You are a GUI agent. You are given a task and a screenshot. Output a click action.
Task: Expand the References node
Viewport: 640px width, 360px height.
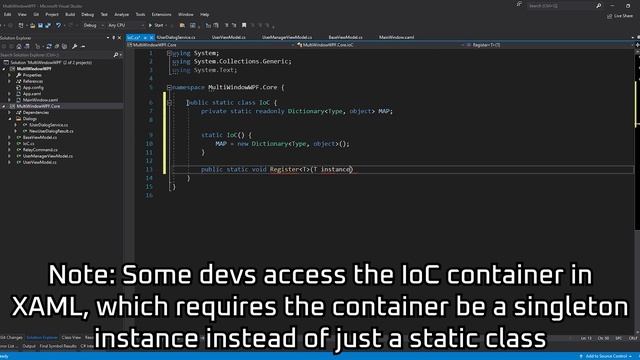pyautogui.click(x=10, y=81)
